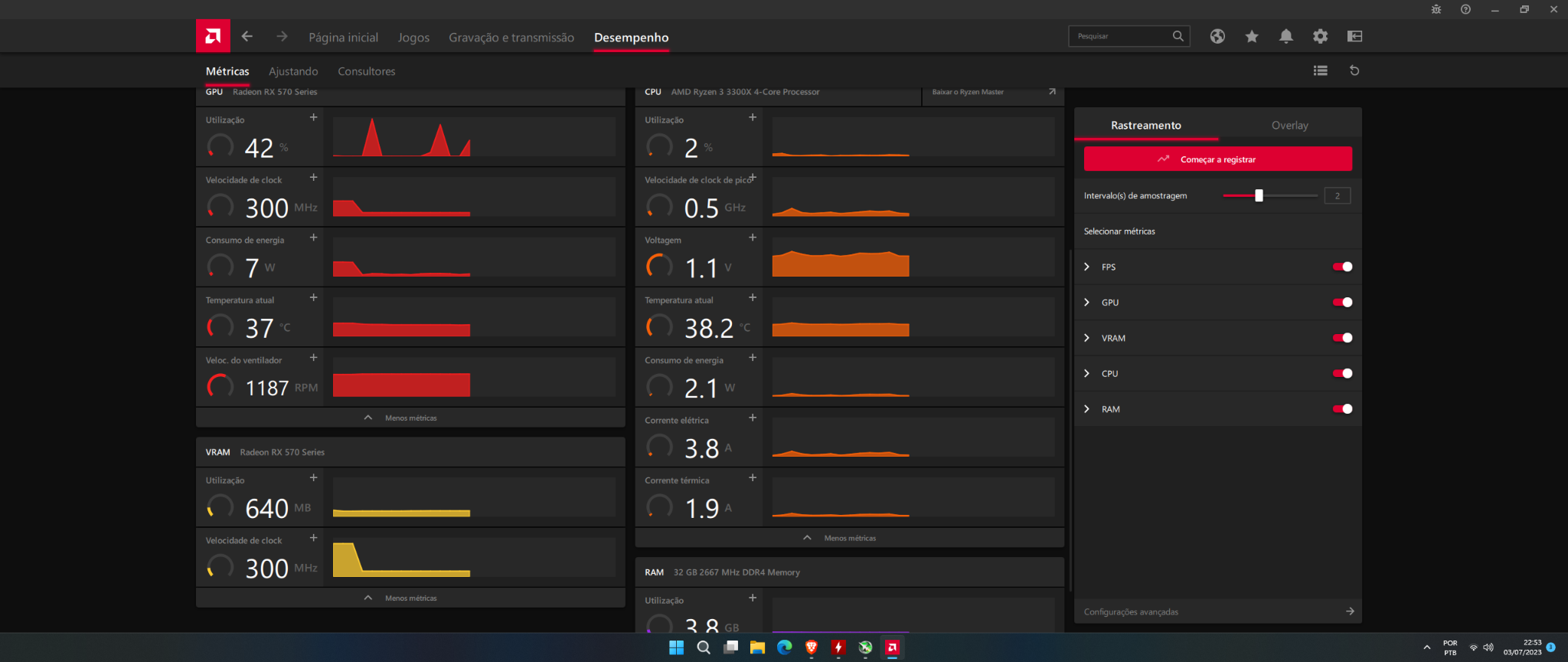Click the search magnifier icon
The image size is (1568, 662).
[1178, 36]
